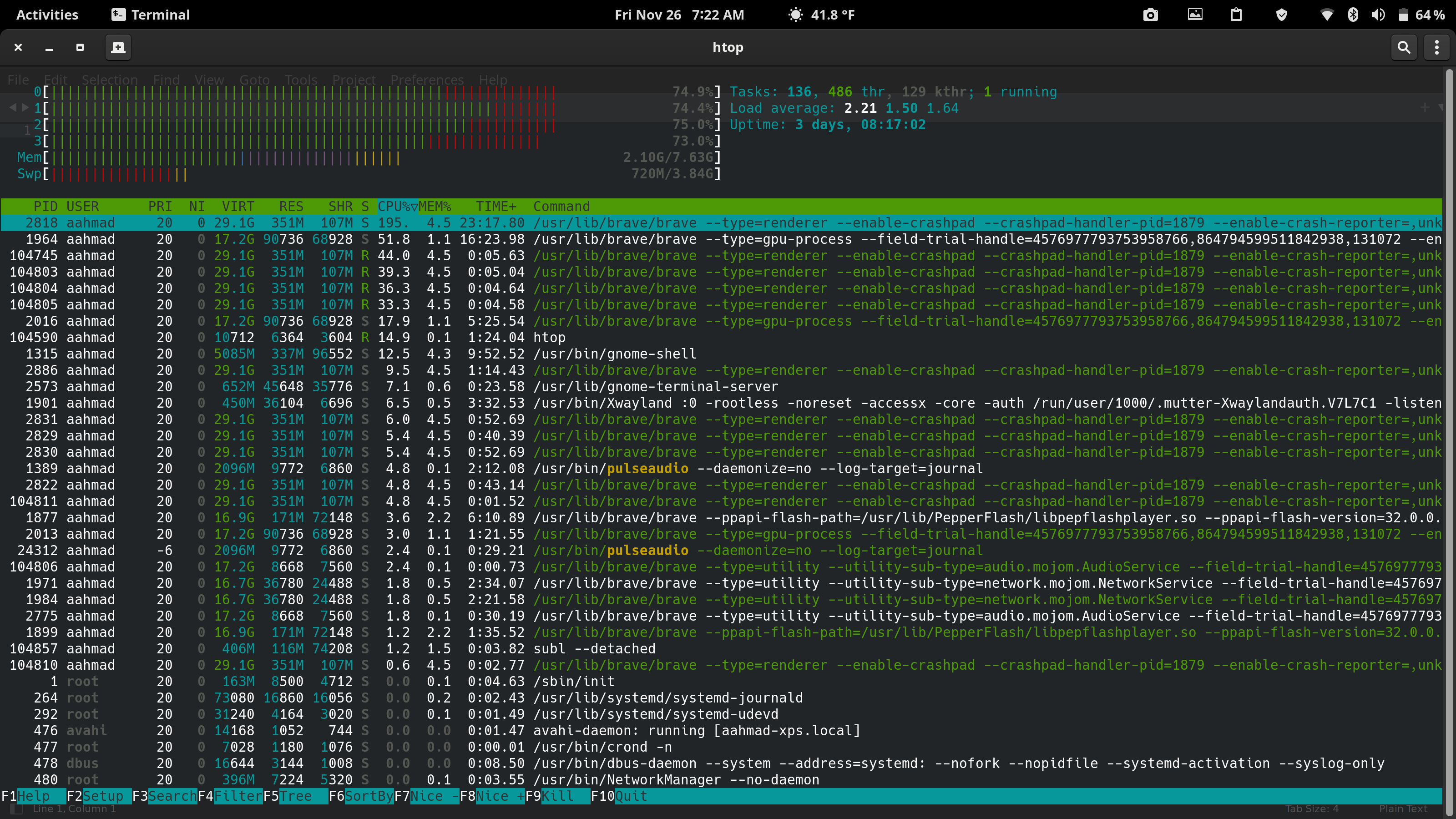Click F5 Tree in htop footer
1456x819 pixels.
pos(287,796)
